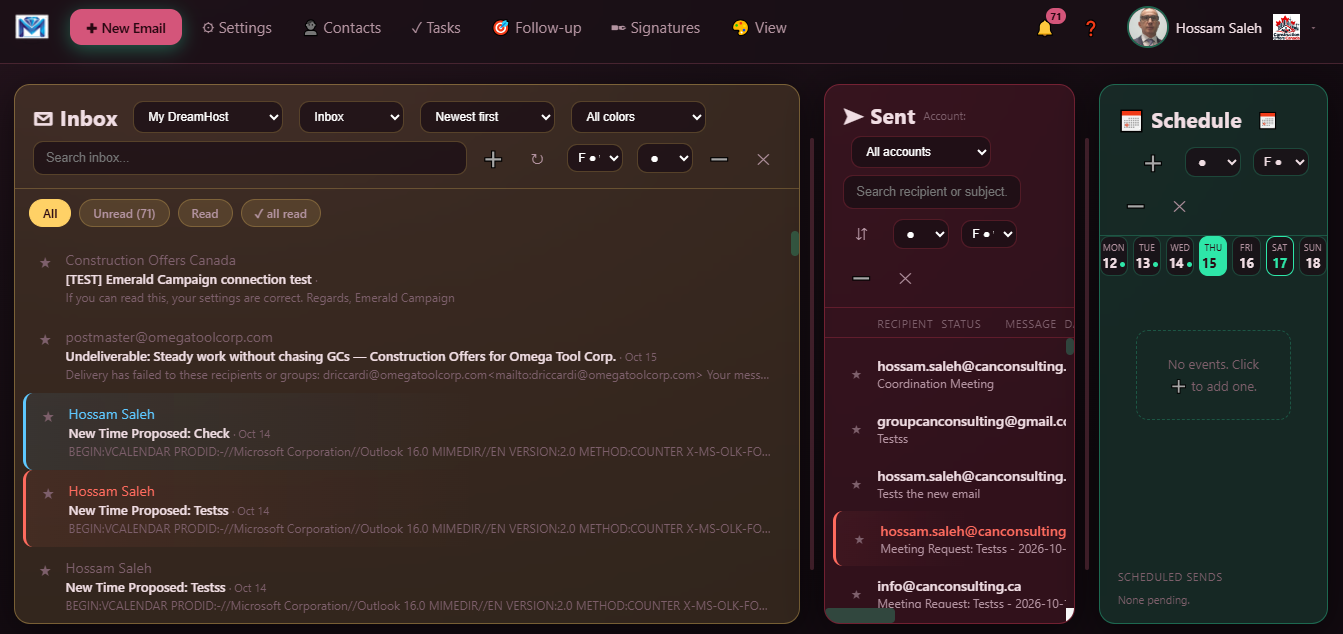
Task: Star the sent 'Coordination Meeting' row
Action: [x=856, y=374]
